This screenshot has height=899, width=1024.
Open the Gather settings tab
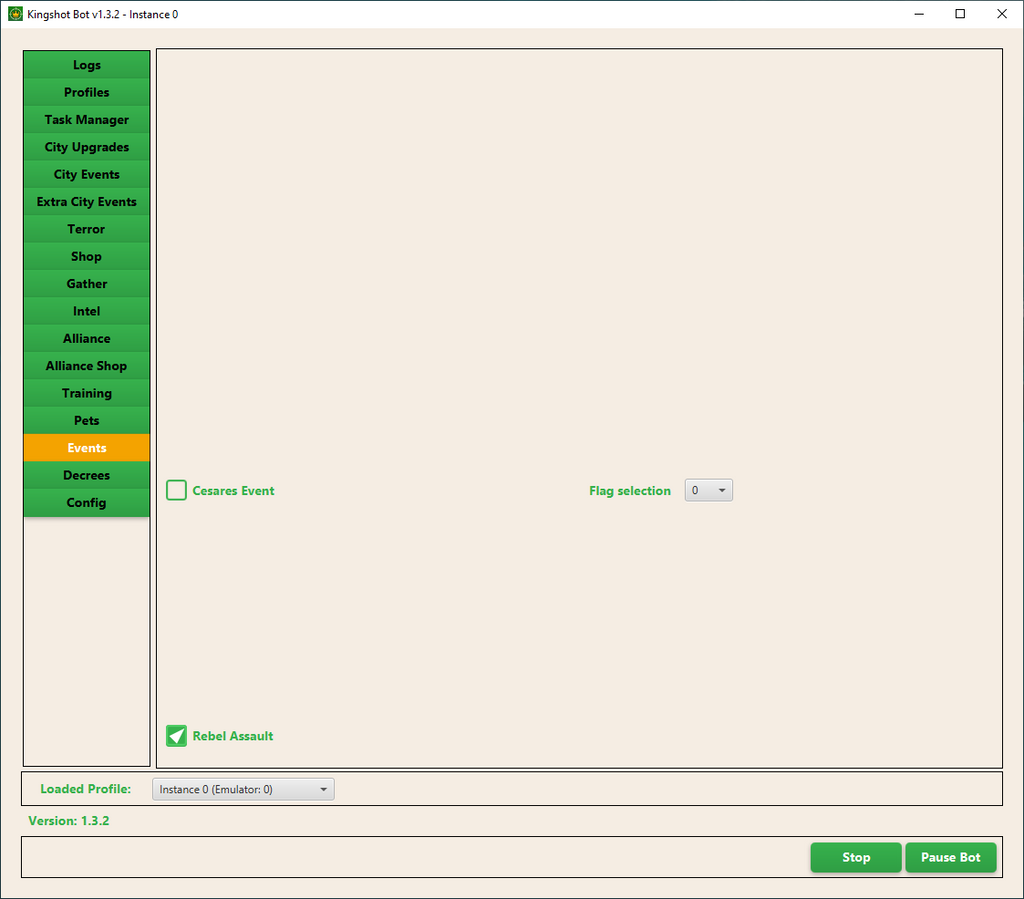coord(87,284)
